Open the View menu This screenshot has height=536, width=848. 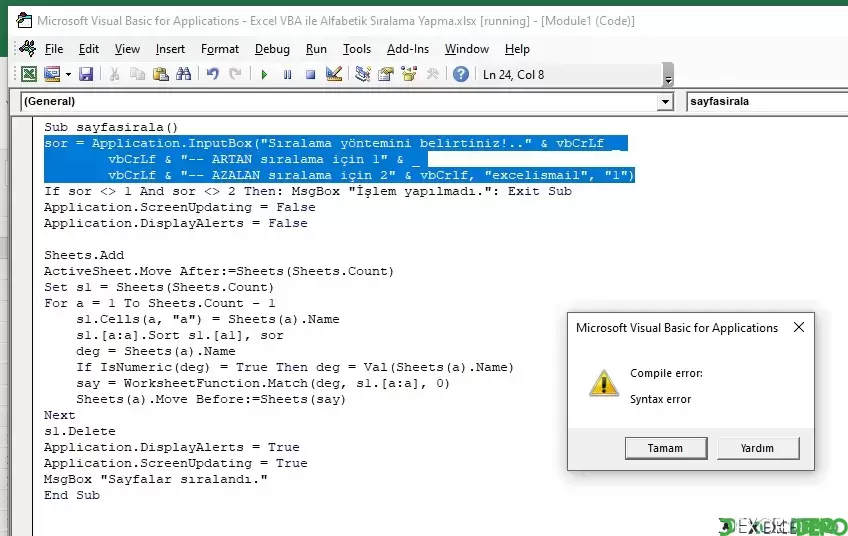127,49
